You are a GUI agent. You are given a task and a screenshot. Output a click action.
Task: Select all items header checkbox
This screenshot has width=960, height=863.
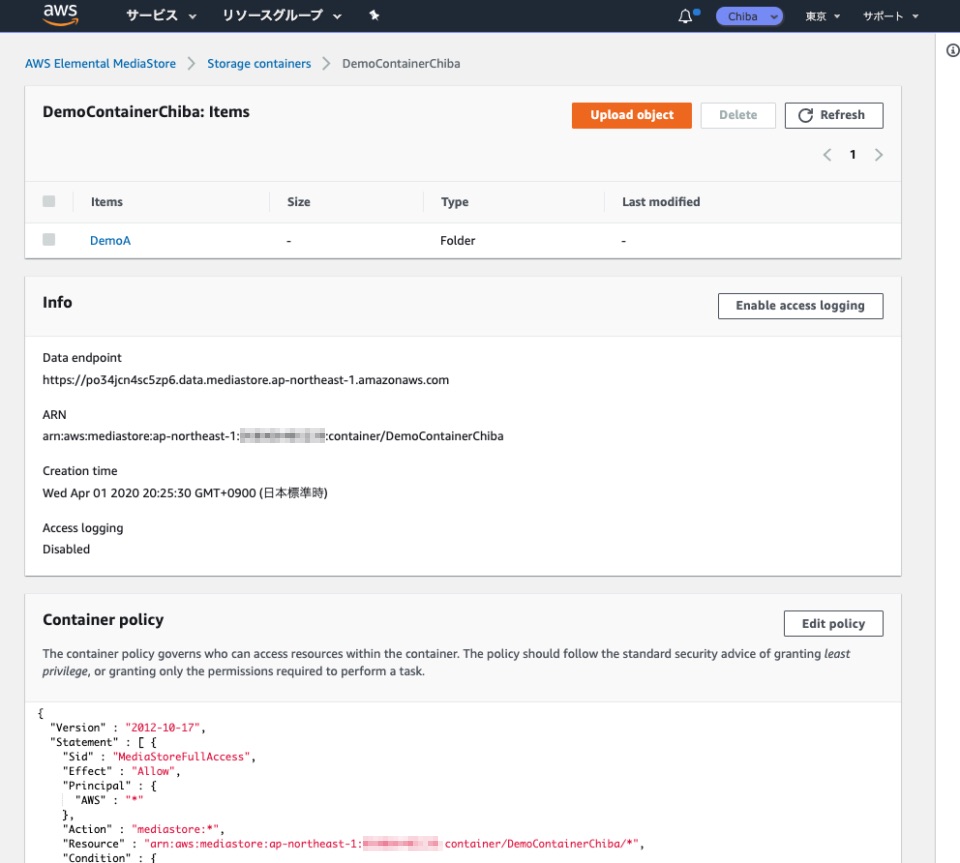tap(49, 201)
